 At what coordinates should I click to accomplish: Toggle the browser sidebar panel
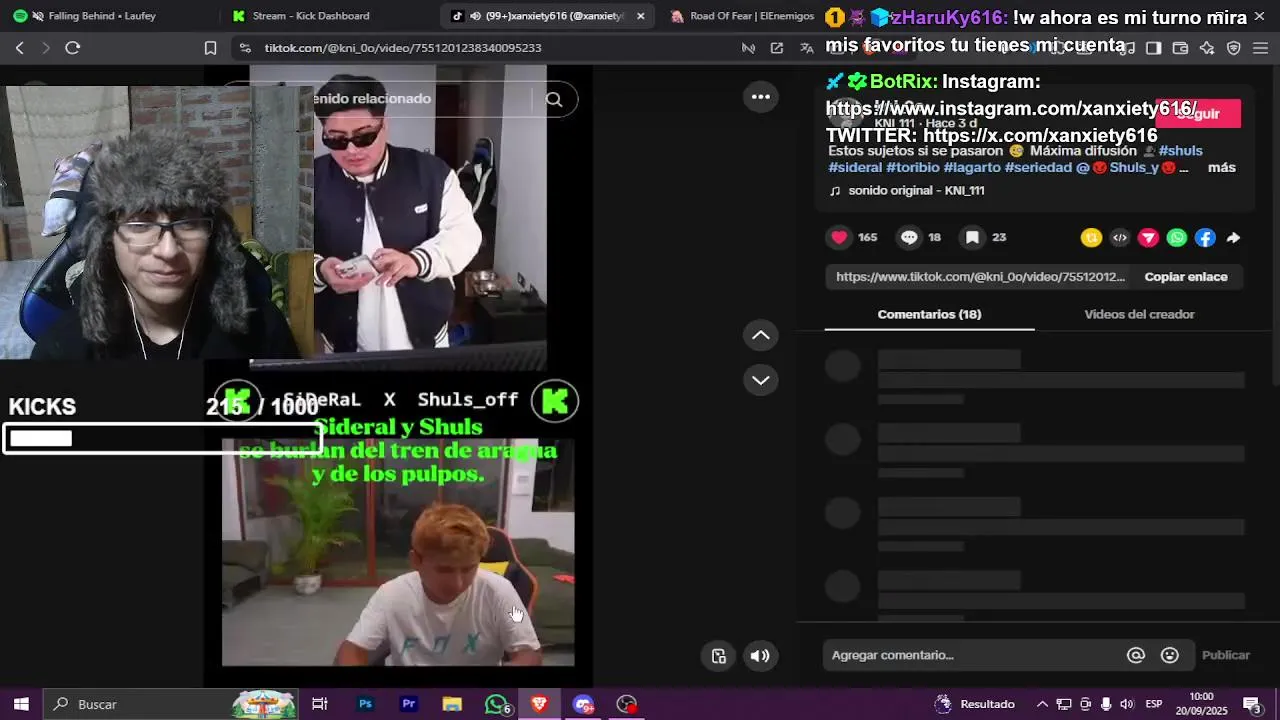point(1153,48)
